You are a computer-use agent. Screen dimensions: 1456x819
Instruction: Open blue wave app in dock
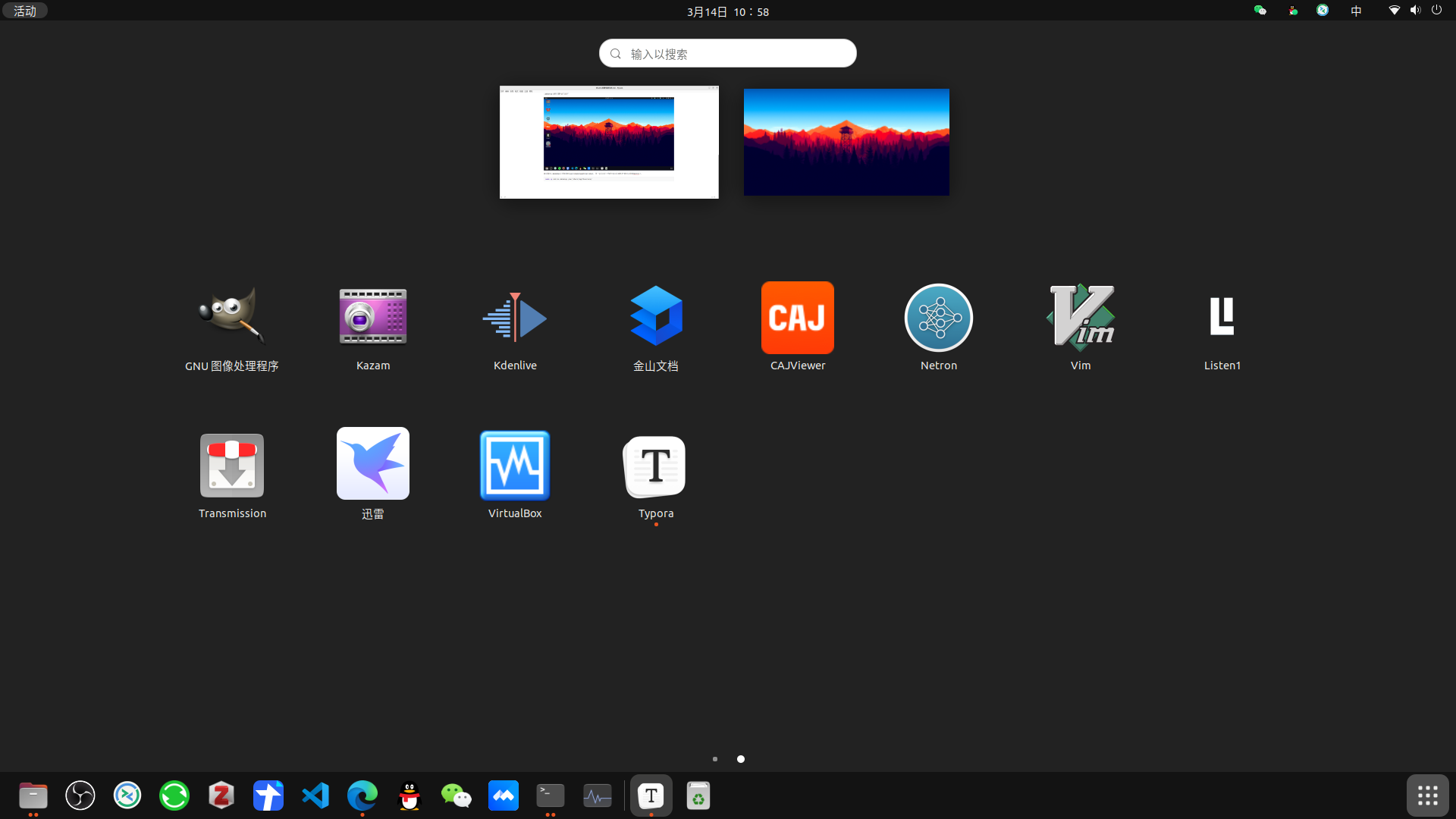pos(504,795)
